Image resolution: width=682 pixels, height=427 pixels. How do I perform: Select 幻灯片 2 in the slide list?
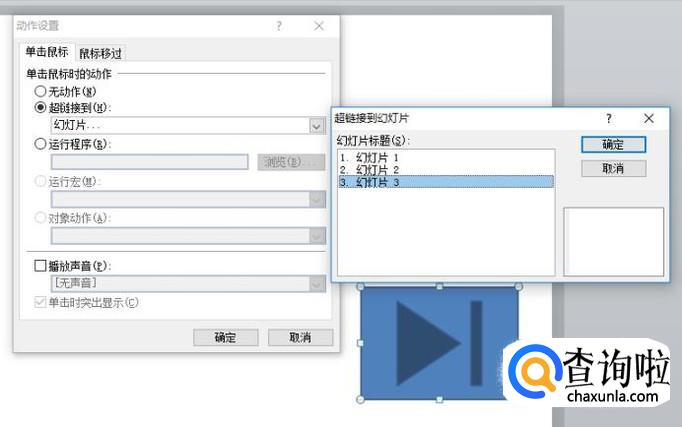click(x=446, y=170)
